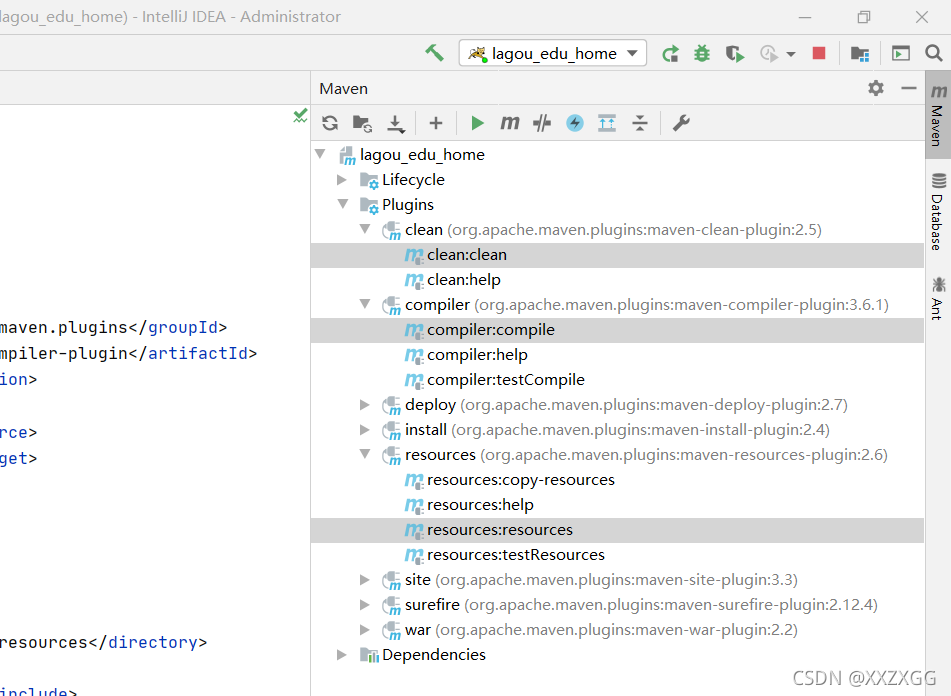
Task: Open the run anything window icon
Action: [901, 54]
